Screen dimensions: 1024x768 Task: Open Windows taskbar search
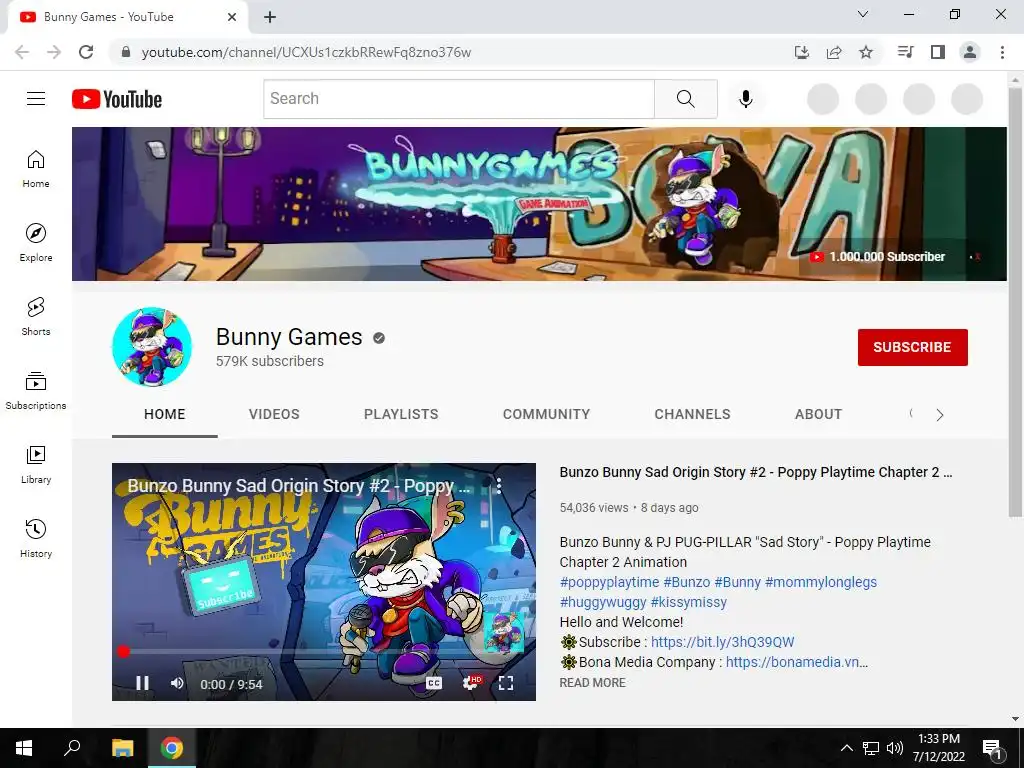pos(72,748)
